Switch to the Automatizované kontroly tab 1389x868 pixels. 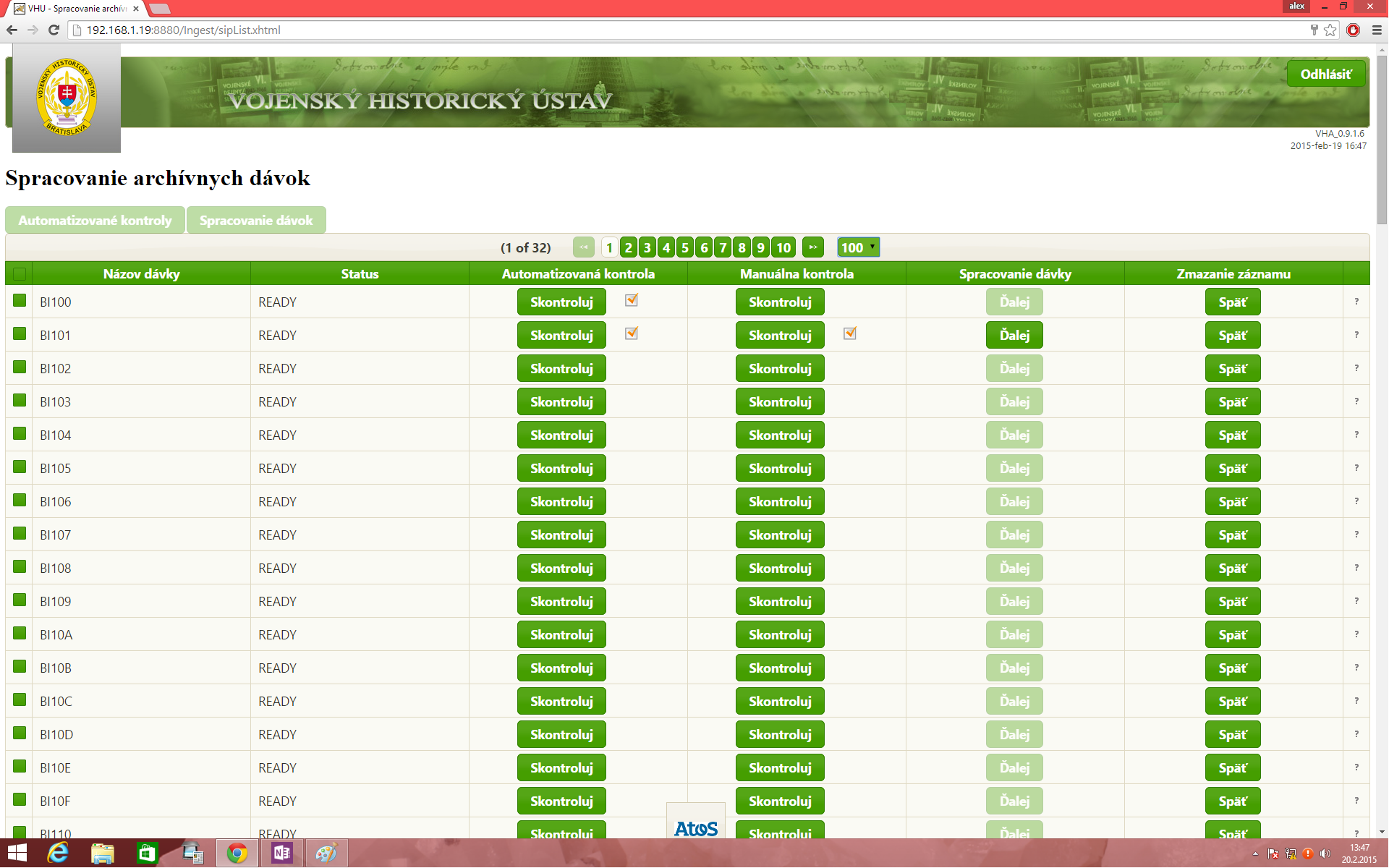tap(95, 220)
